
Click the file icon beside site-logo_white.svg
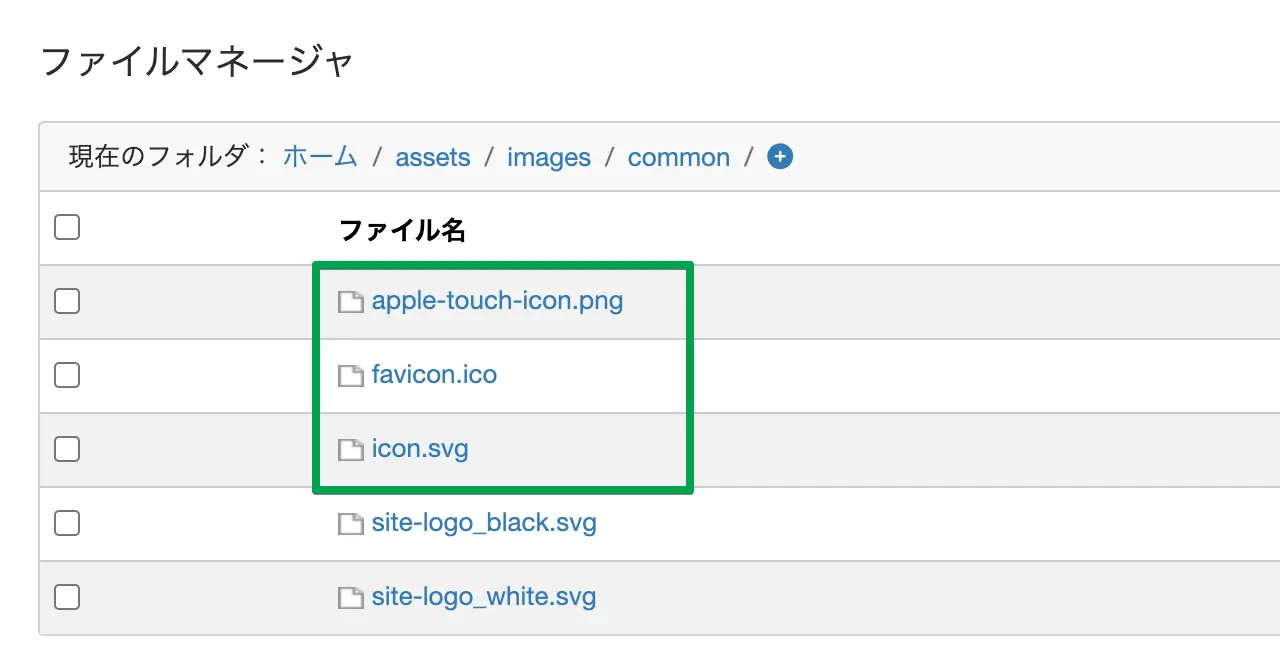(350, 598)
